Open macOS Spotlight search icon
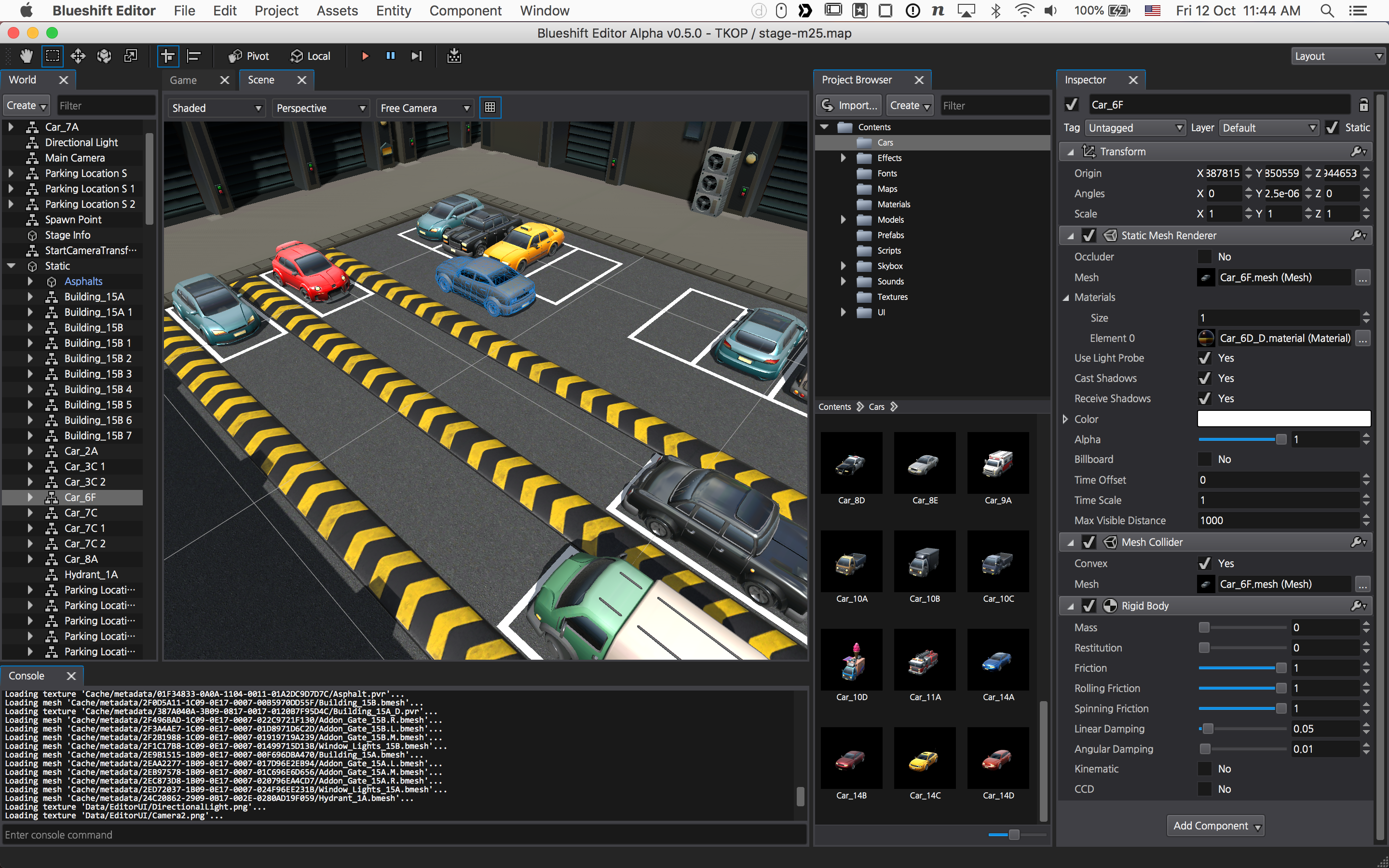The image size is (1389, 868). point(1327,10)
